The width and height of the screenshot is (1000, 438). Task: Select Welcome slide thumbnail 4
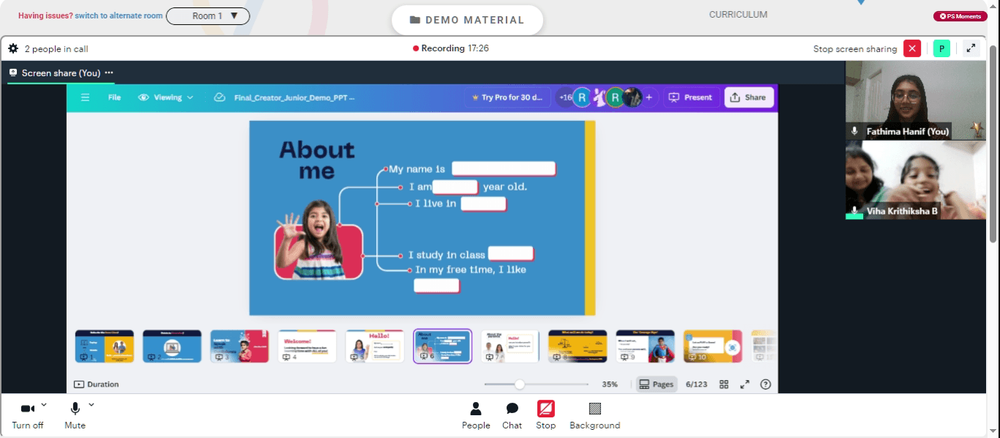tap(307, 346)
